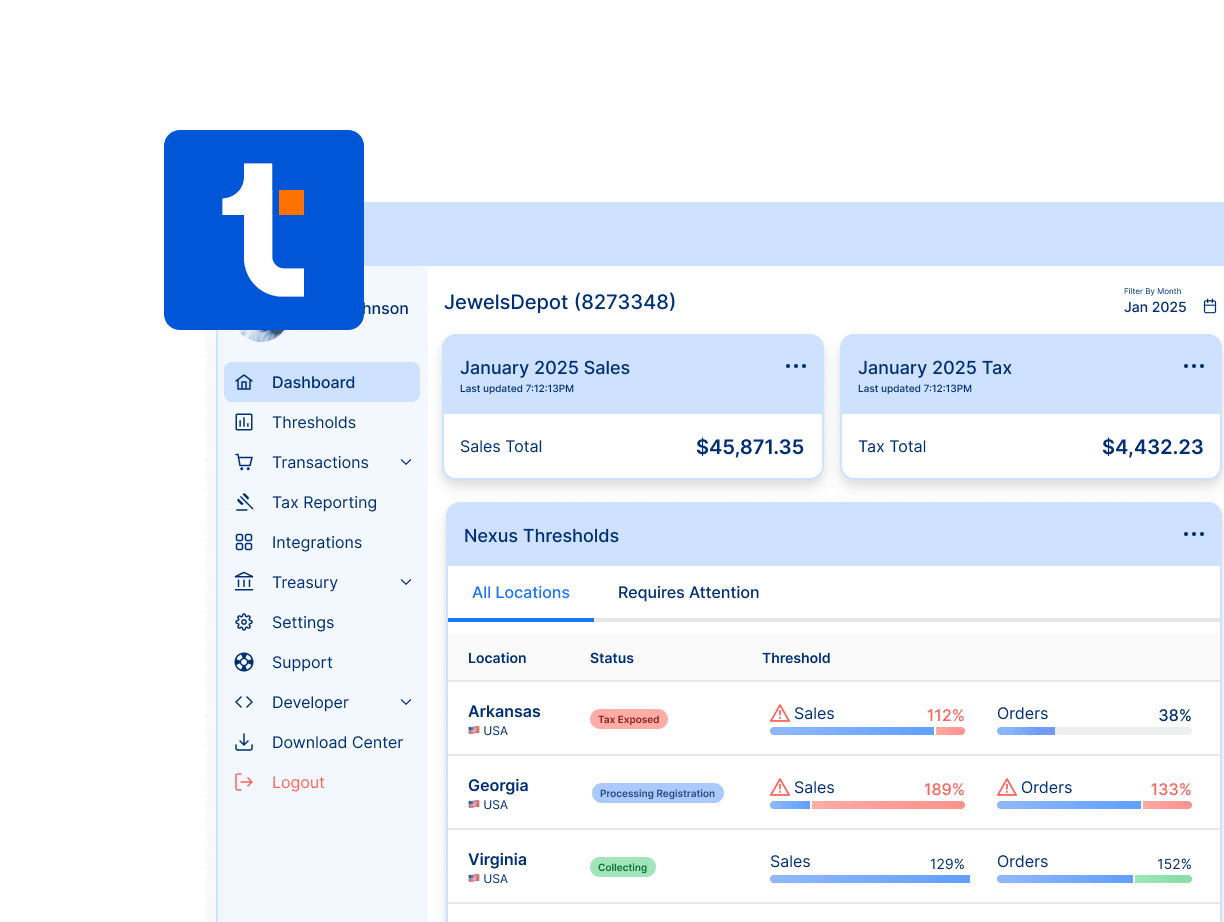Click the Logout exit icon

[x=244, y=782]
